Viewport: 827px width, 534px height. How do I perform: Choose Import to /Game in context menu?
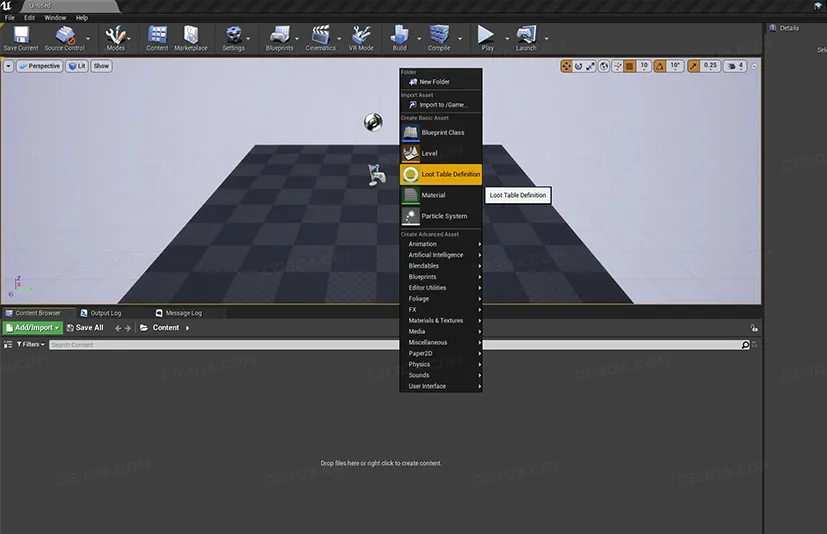coord(441,104)
